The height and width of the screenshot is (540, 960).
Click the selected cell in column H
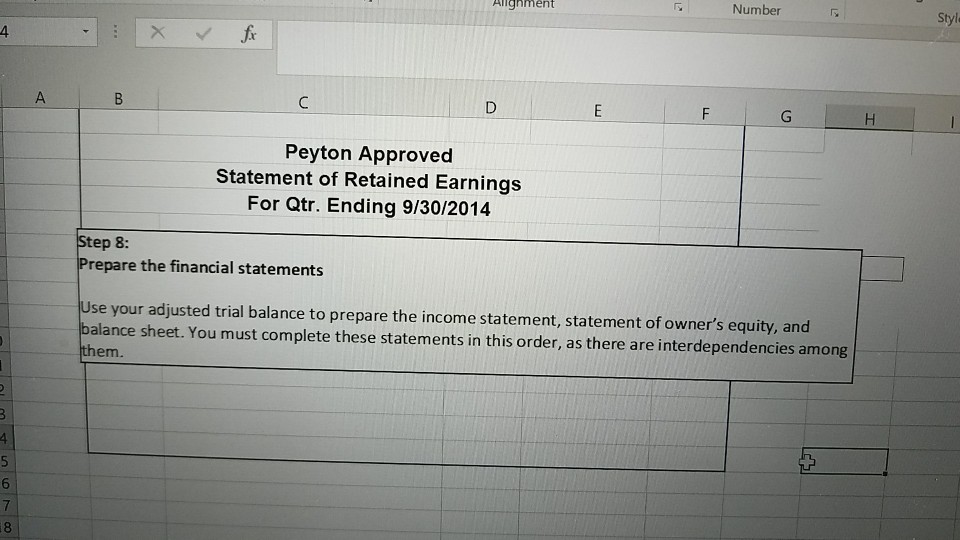click(x=844, y=461)
